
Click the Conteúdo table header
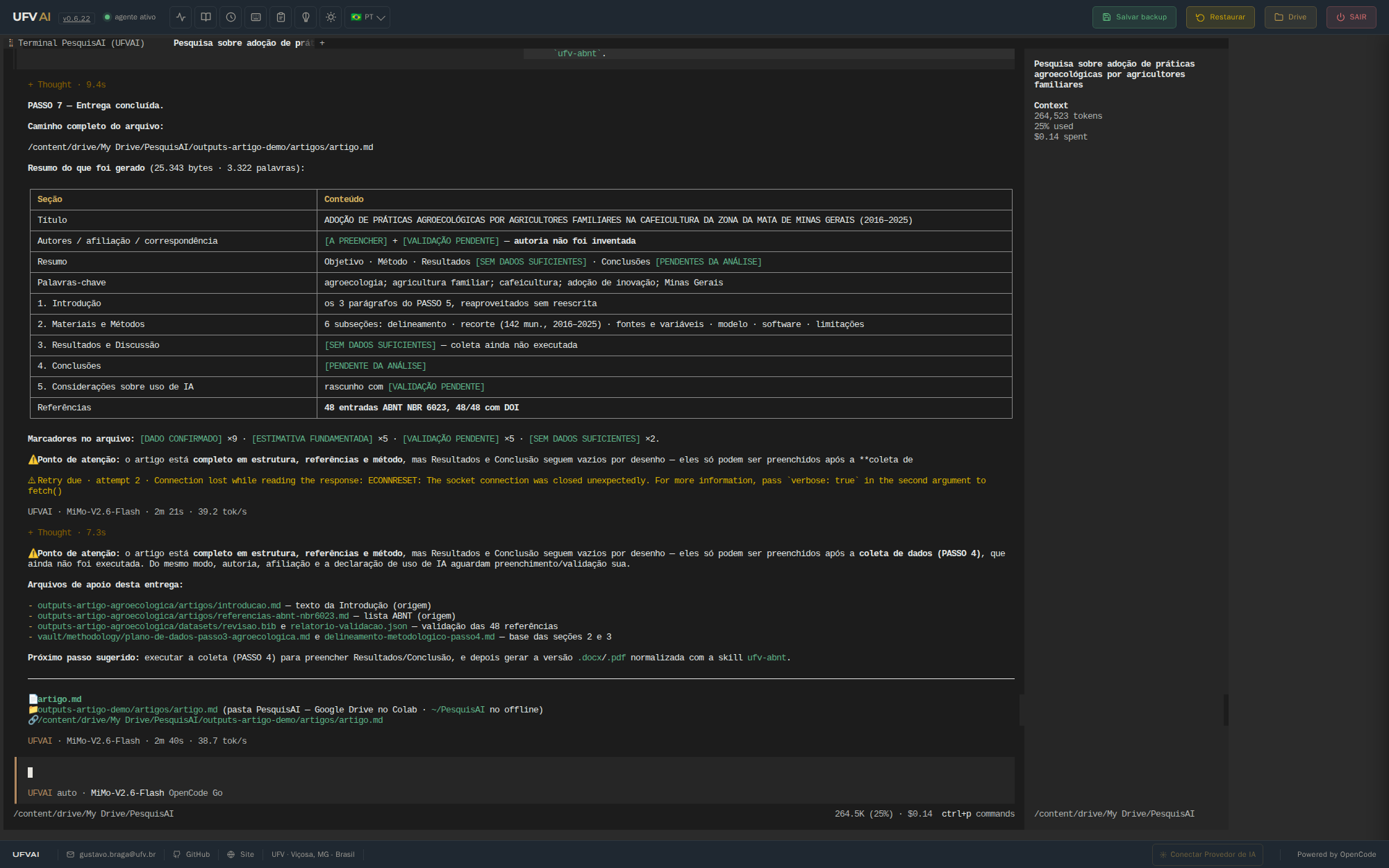tap(665, 199)
